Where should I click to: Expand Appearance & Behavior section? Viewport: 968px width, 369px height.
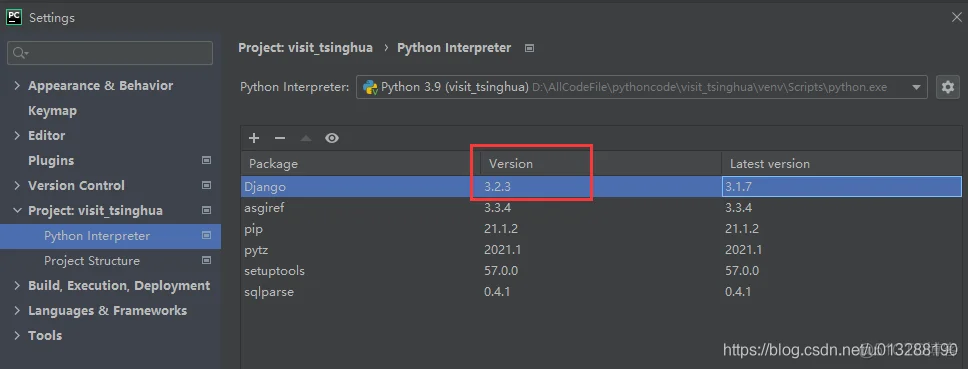pyautogui.click(x=17, y=86)
